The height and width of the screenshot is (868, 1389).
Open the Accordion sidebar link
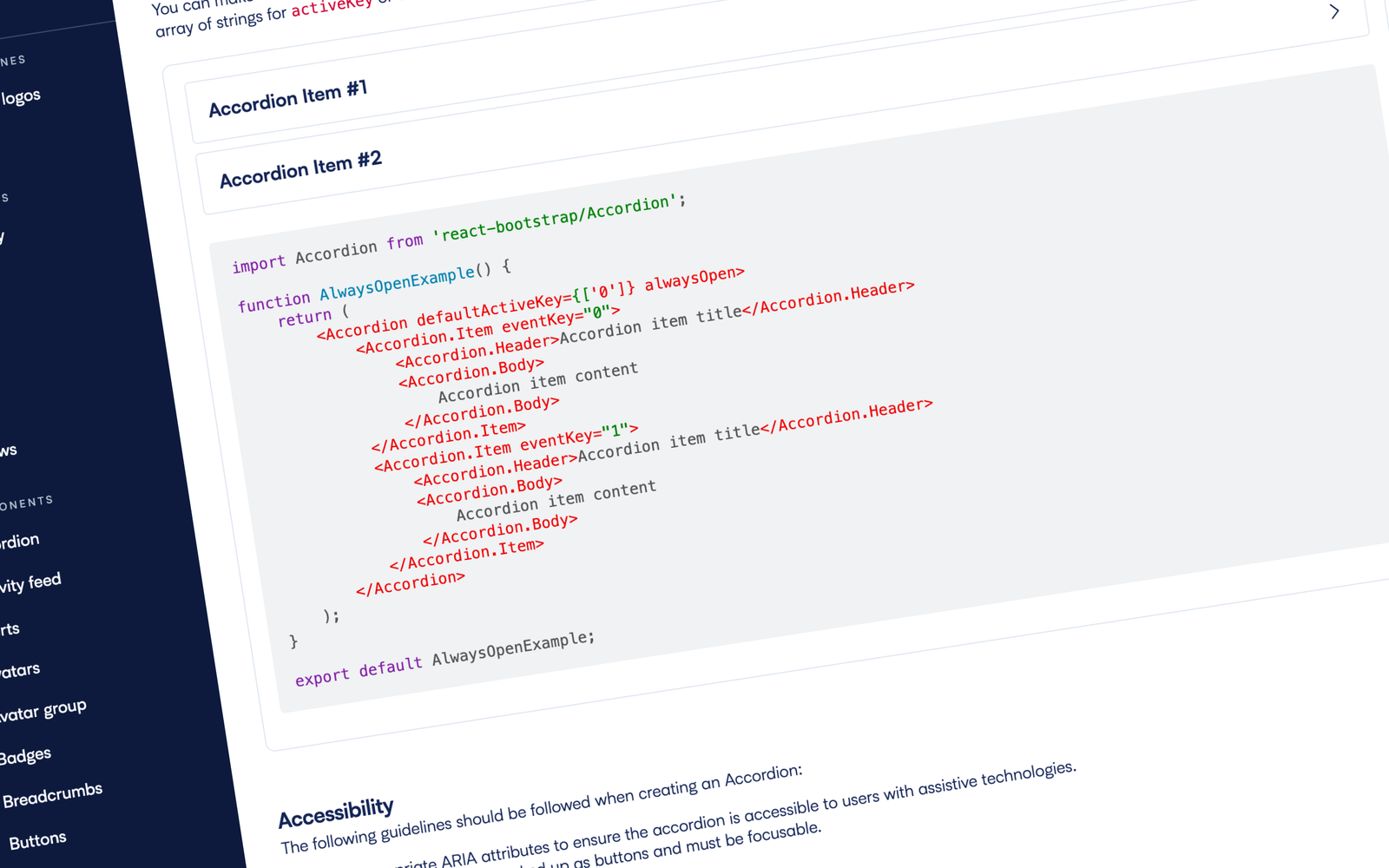19,542
